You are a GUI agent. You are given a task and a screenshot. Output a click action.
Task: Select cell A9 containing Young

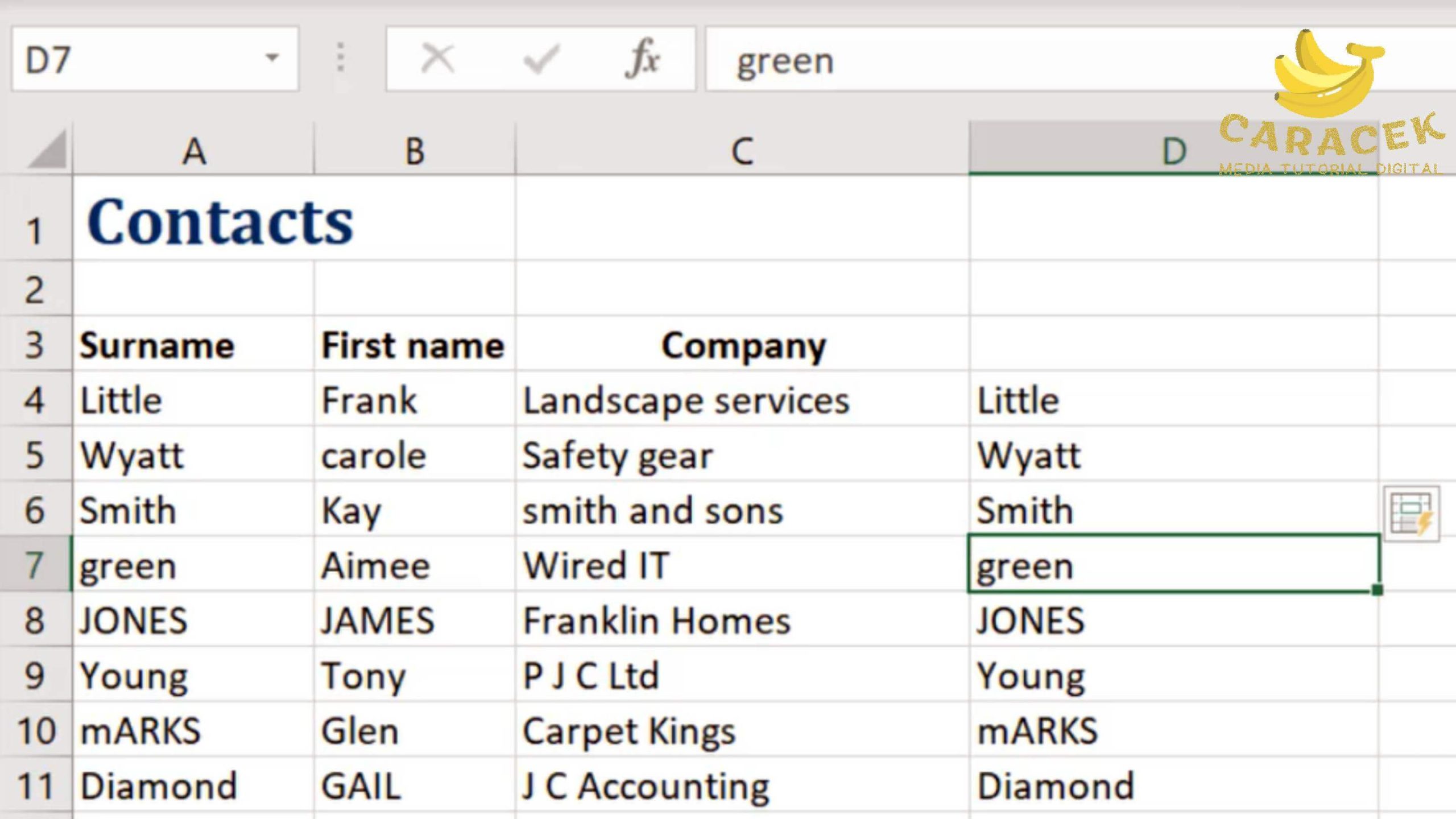tap(193, 674)
